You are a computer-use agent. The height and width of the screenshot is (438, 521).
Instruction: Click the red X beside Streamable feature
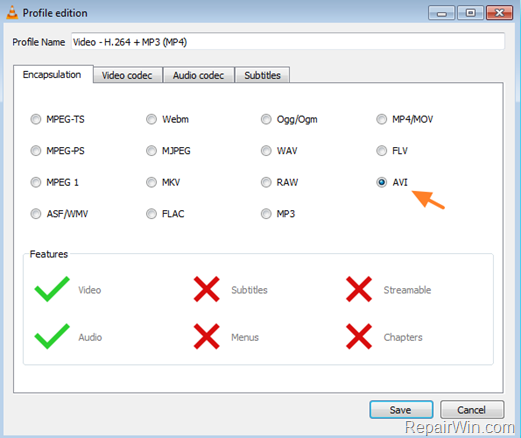[359, 289]
